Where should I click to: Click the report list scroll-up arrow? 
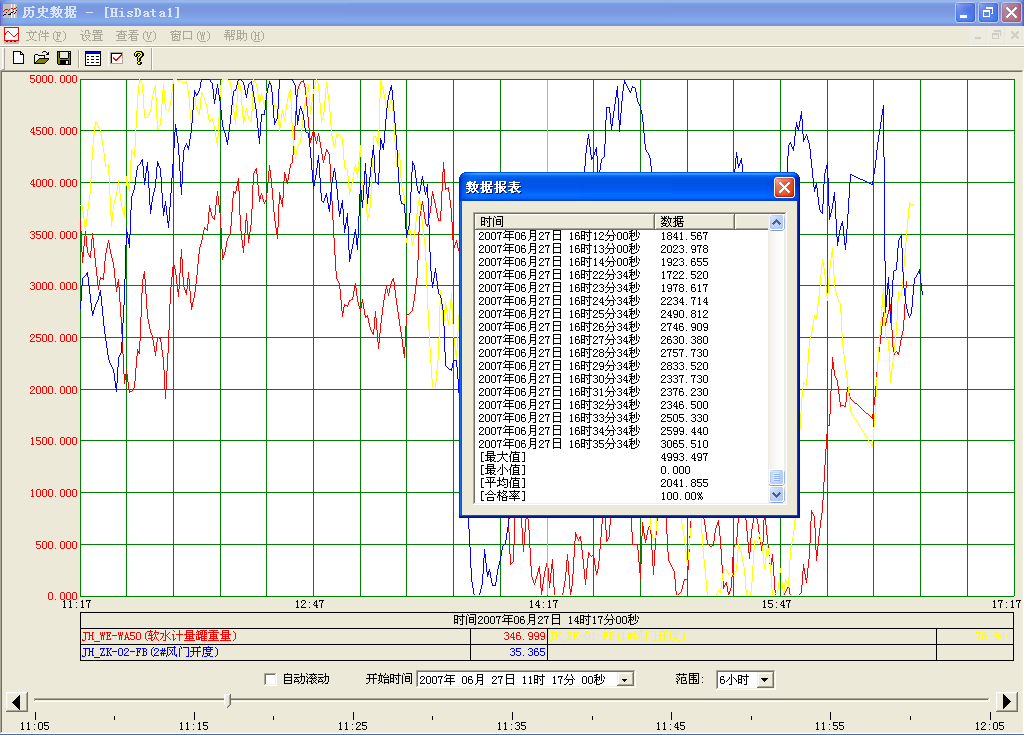point(777,222)
